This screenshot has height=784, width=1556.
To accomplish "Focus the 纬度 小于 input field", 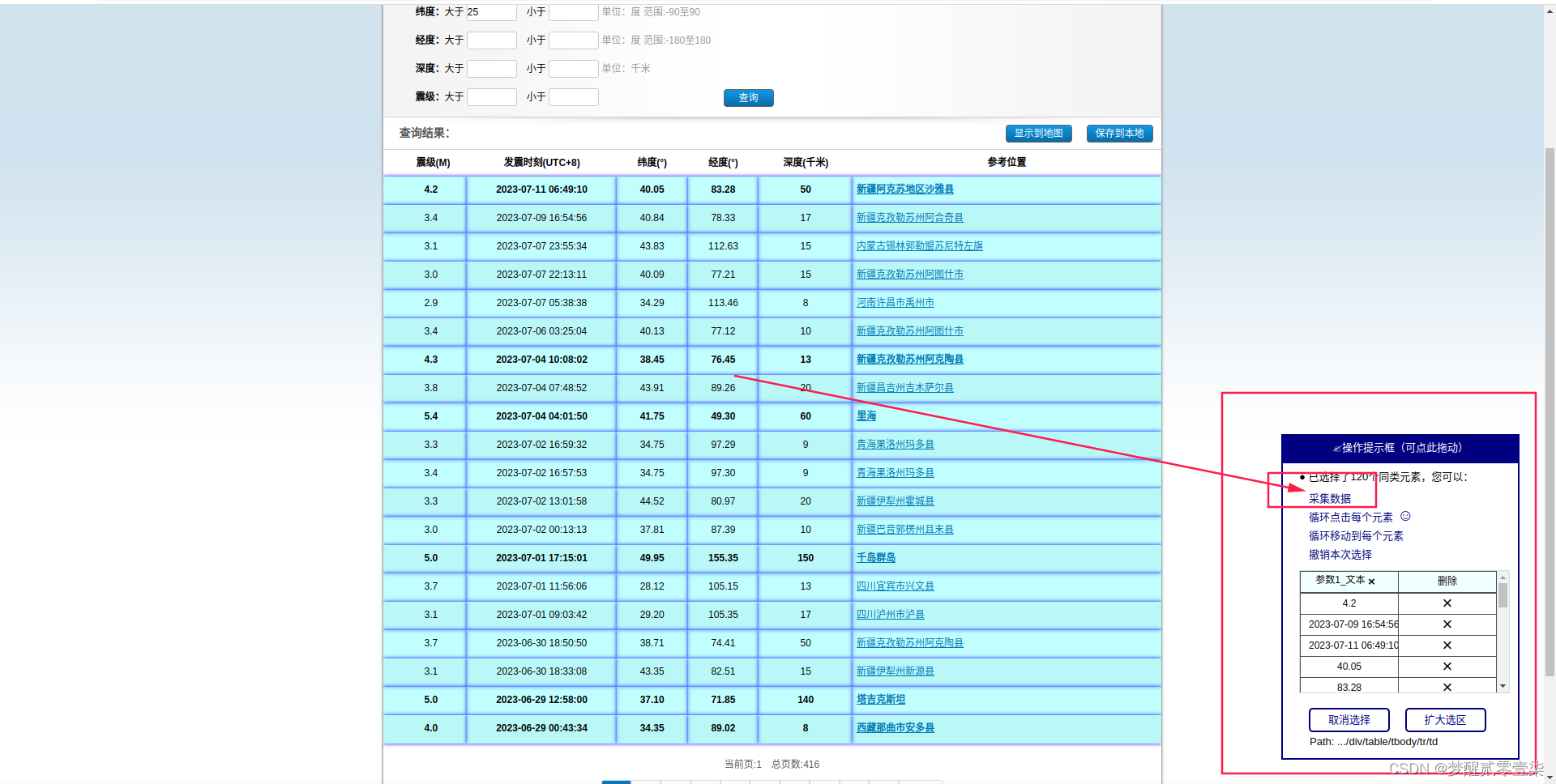I will [573, 12].
